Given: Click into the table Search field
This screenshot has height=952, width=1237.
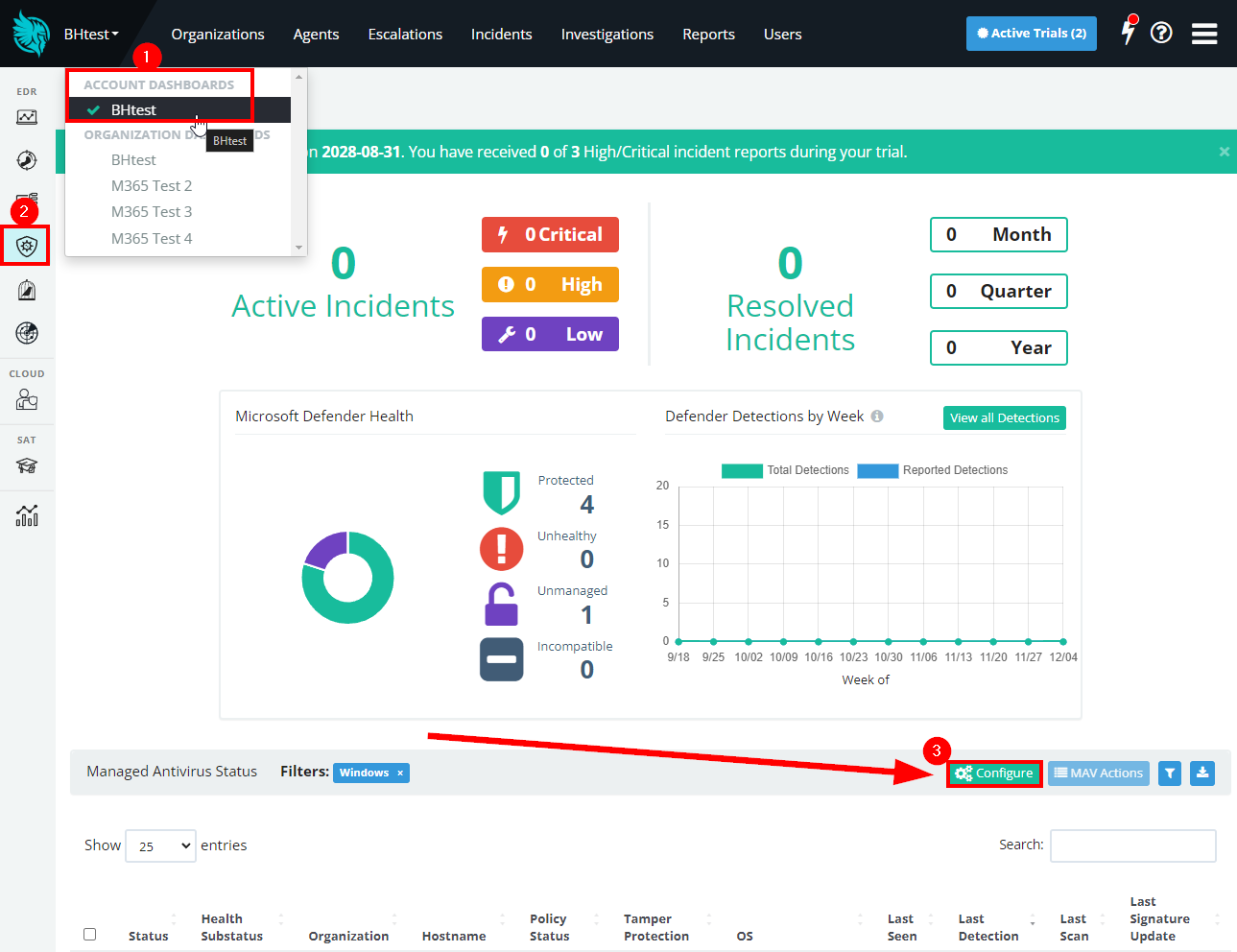Looking at the screenshot, I should [1133, 845].
